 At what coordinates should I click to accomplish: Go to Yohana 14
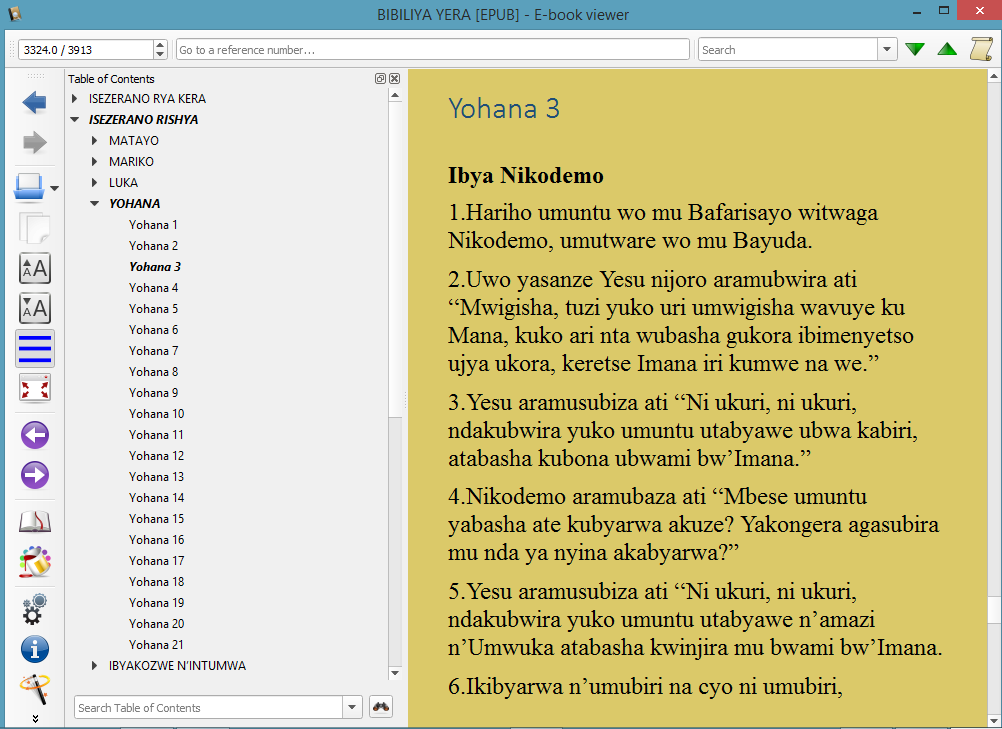pos(157,498)
